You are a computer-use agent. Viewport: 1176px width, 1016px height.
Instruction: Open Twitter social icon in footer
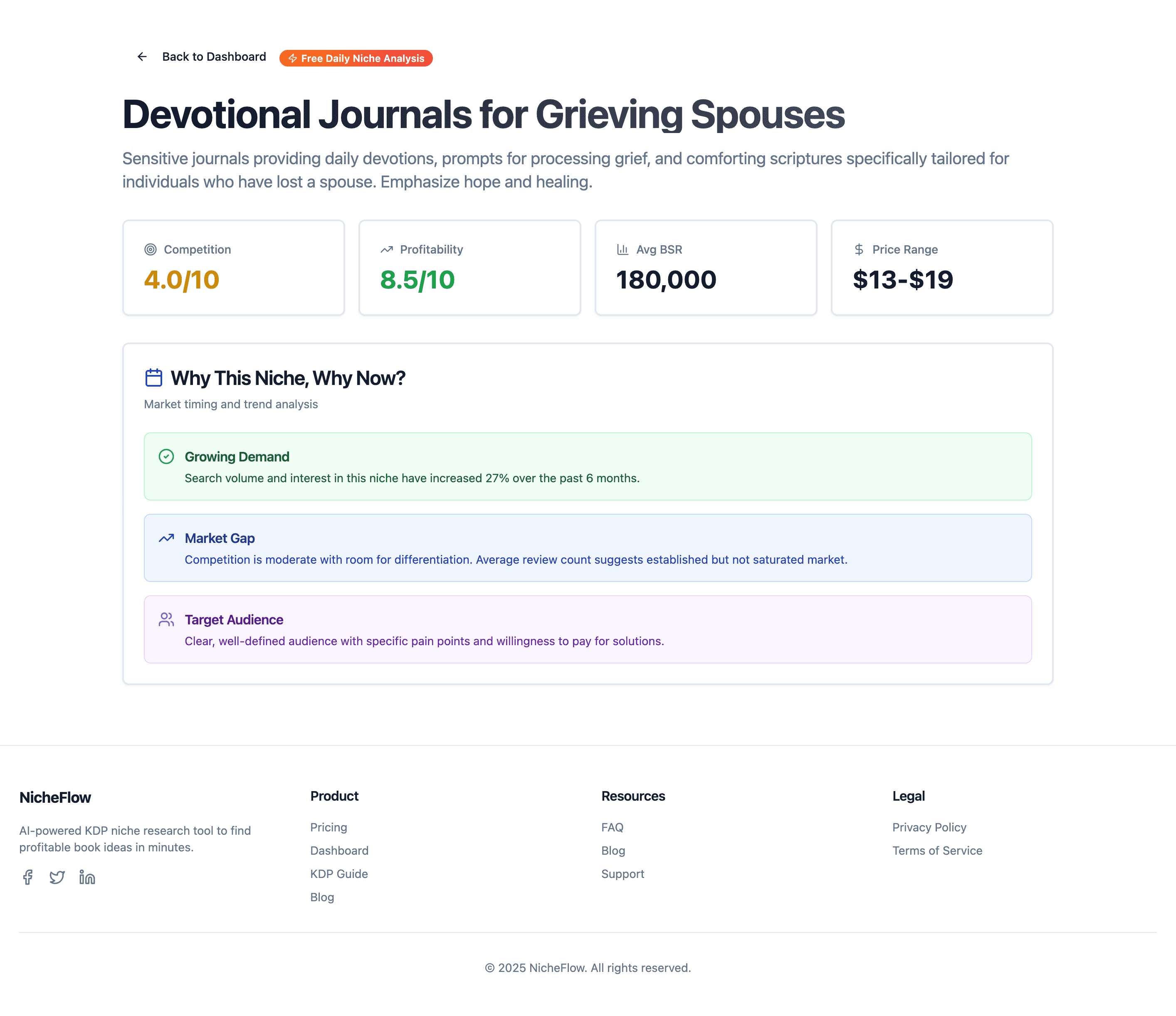(57, 877)
